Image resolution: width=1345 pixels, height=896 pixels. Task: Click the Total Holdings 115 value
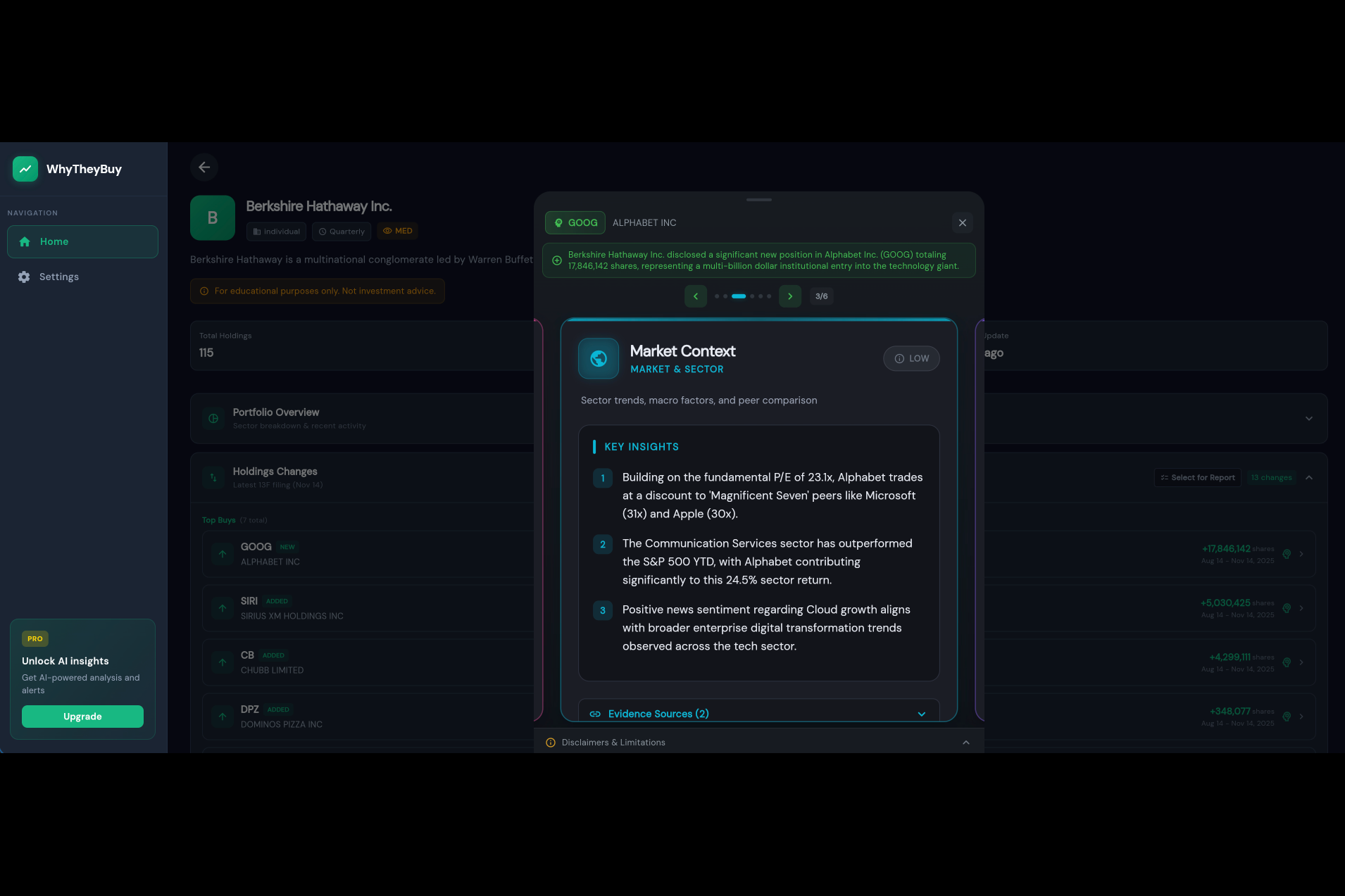[x=206, y=353]
